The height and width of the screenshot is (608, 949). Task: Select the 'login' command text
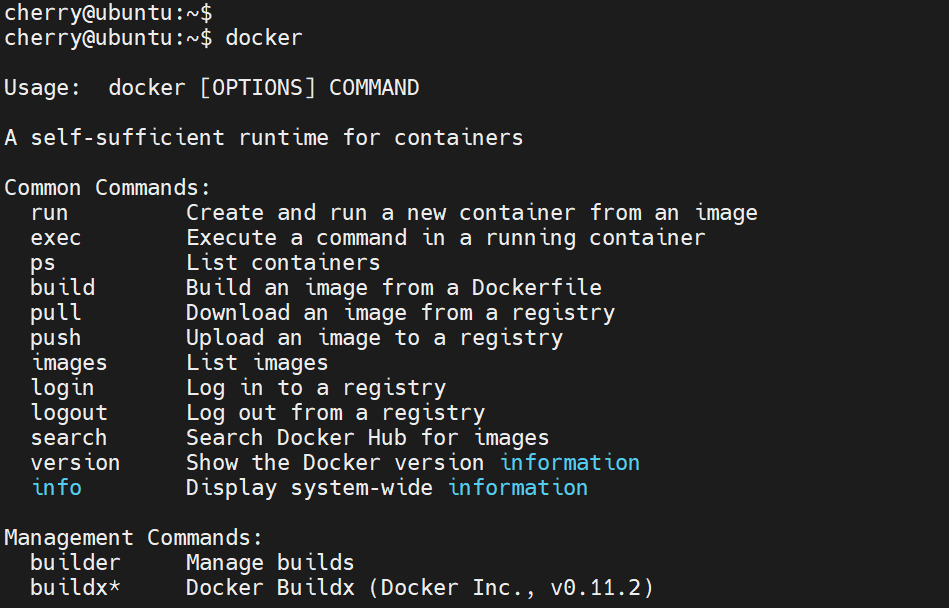click(x=62, y=387)
